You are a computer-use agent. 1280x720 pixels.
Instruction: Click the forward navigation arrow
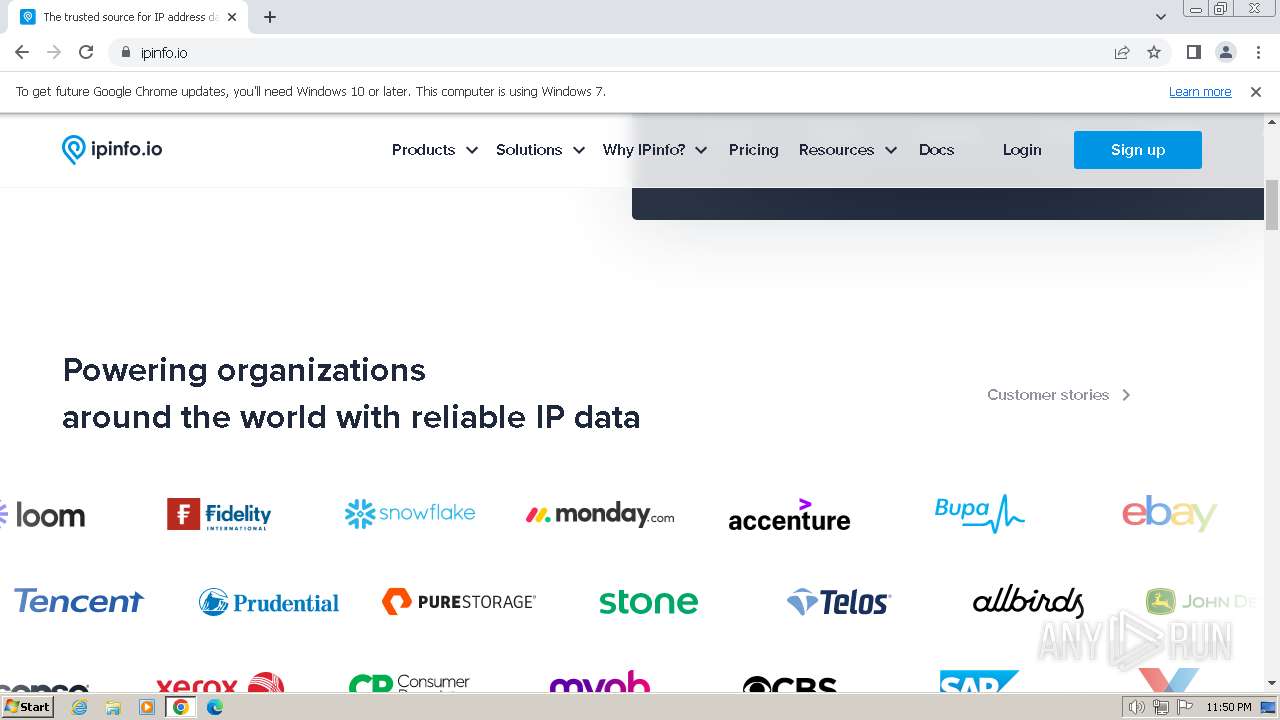(54, 52)
